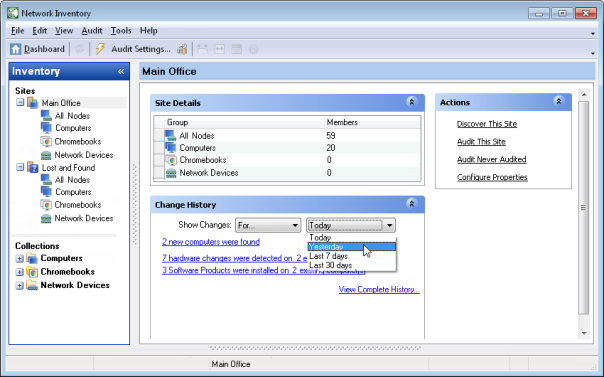
Task: Click Discover This Site link
Action: click(x=487, y=124)
